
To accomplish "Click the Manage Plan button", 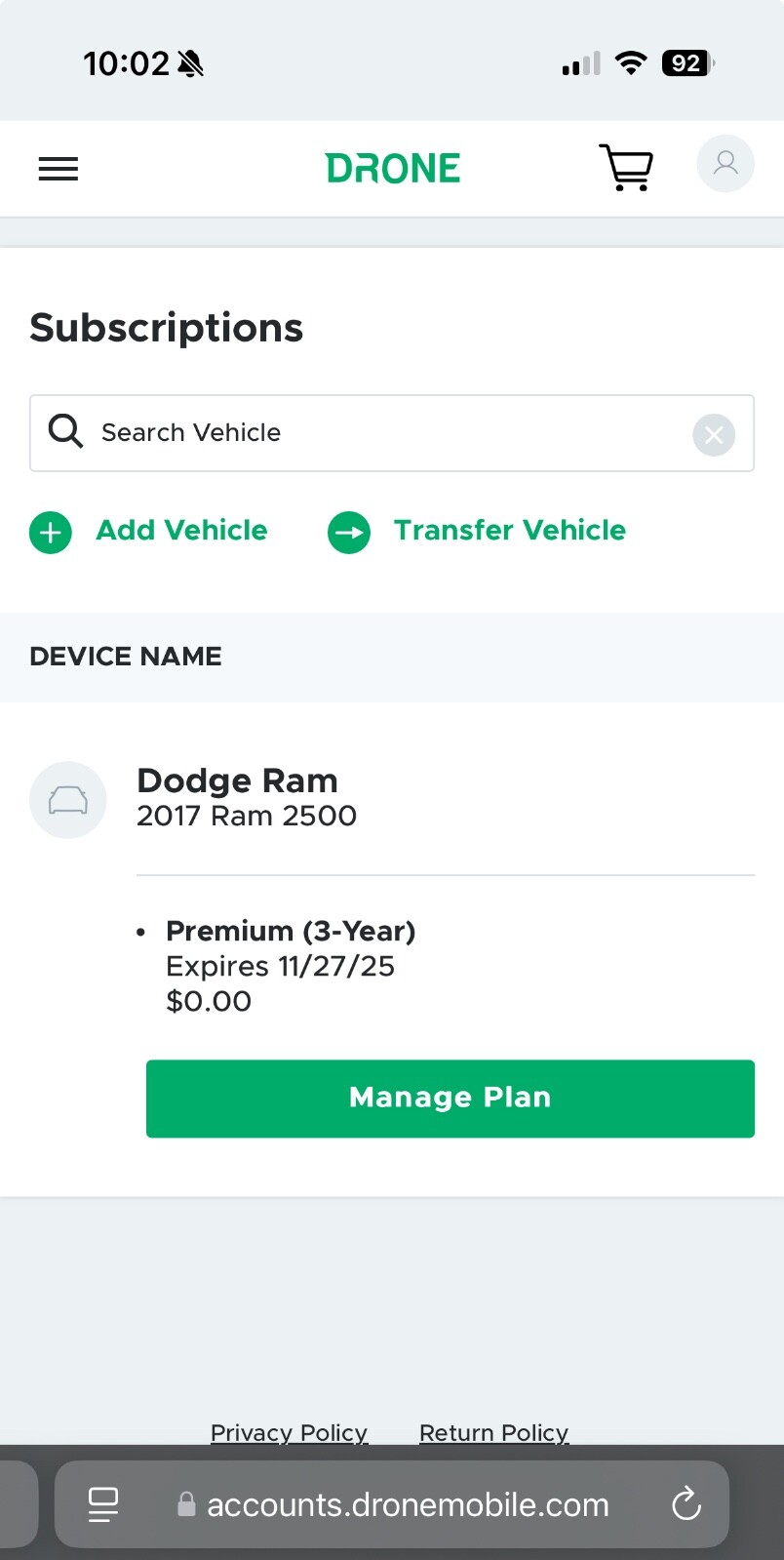I will (x=451, y=1099).
